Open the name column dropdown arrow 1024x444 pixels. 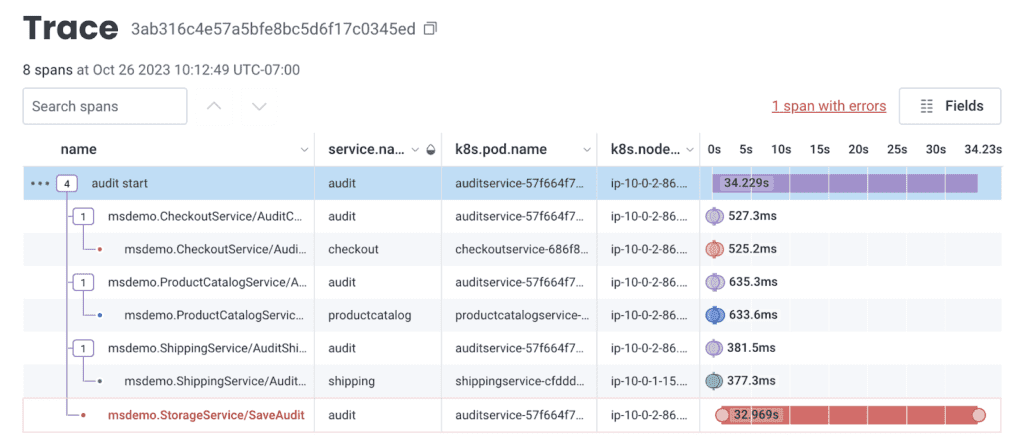pos(304,150)
